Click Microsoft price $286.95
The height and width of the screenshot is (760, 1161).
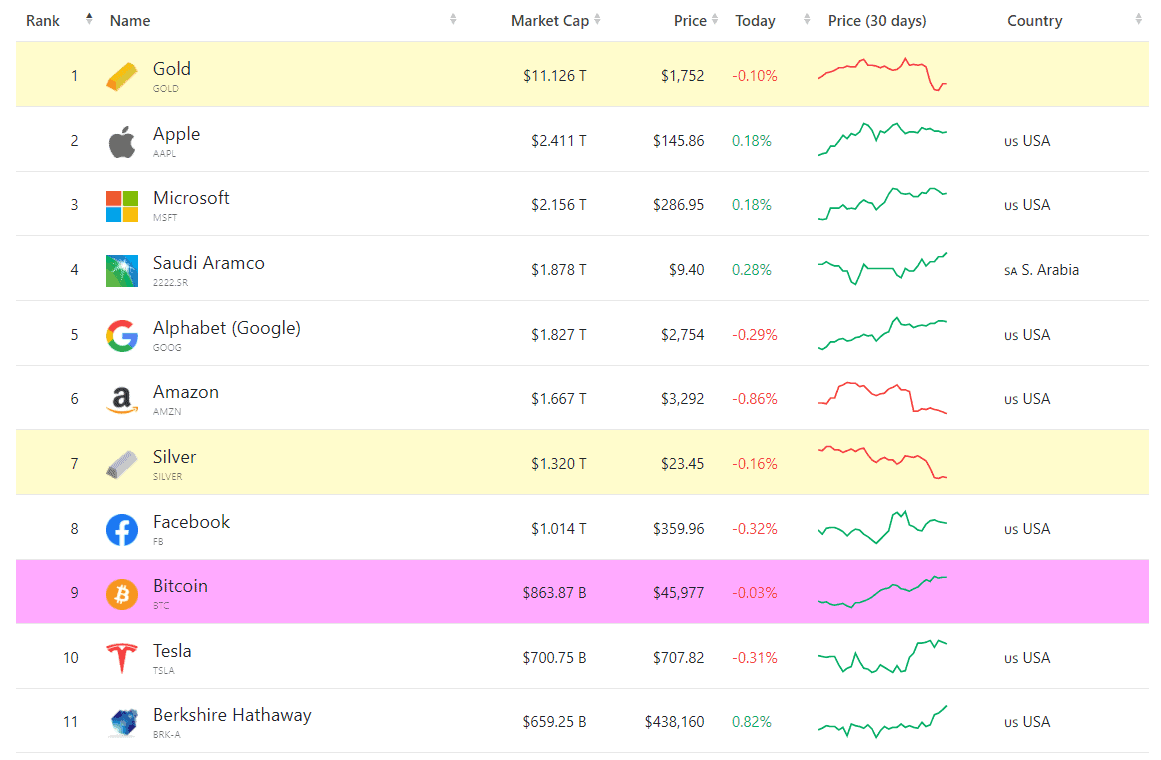point(678,204)
